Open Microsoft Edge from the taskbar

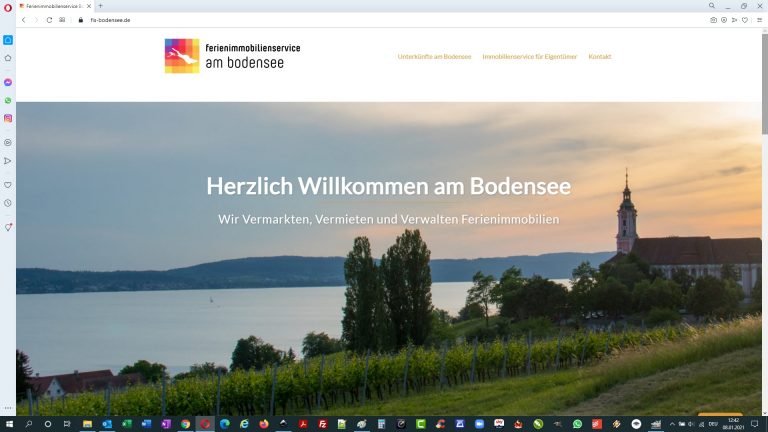(224, 424)
